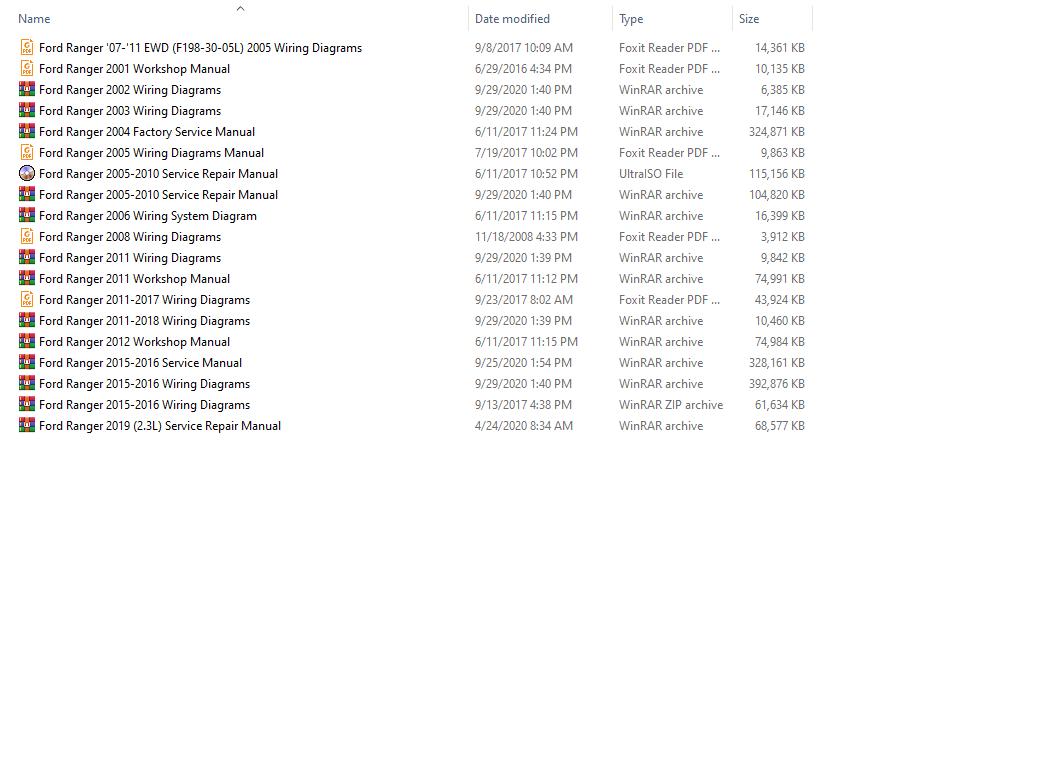Click the WinRAR icon of the 104,820 KB 2005-2010 Service Repair Manual
1043x780 pixels.
click(x=27, y=194)
